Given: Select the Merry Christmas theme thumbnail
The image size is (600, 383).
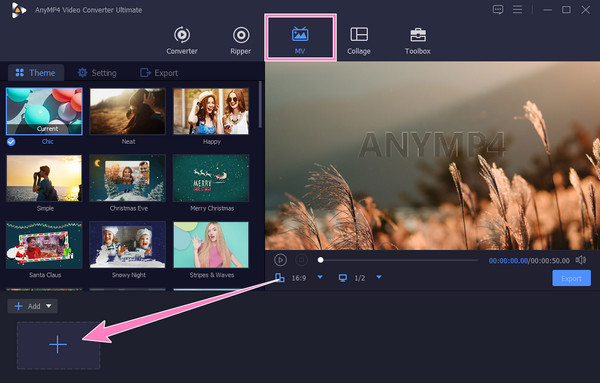Looking at the screenshot, I should coord(211,178).
